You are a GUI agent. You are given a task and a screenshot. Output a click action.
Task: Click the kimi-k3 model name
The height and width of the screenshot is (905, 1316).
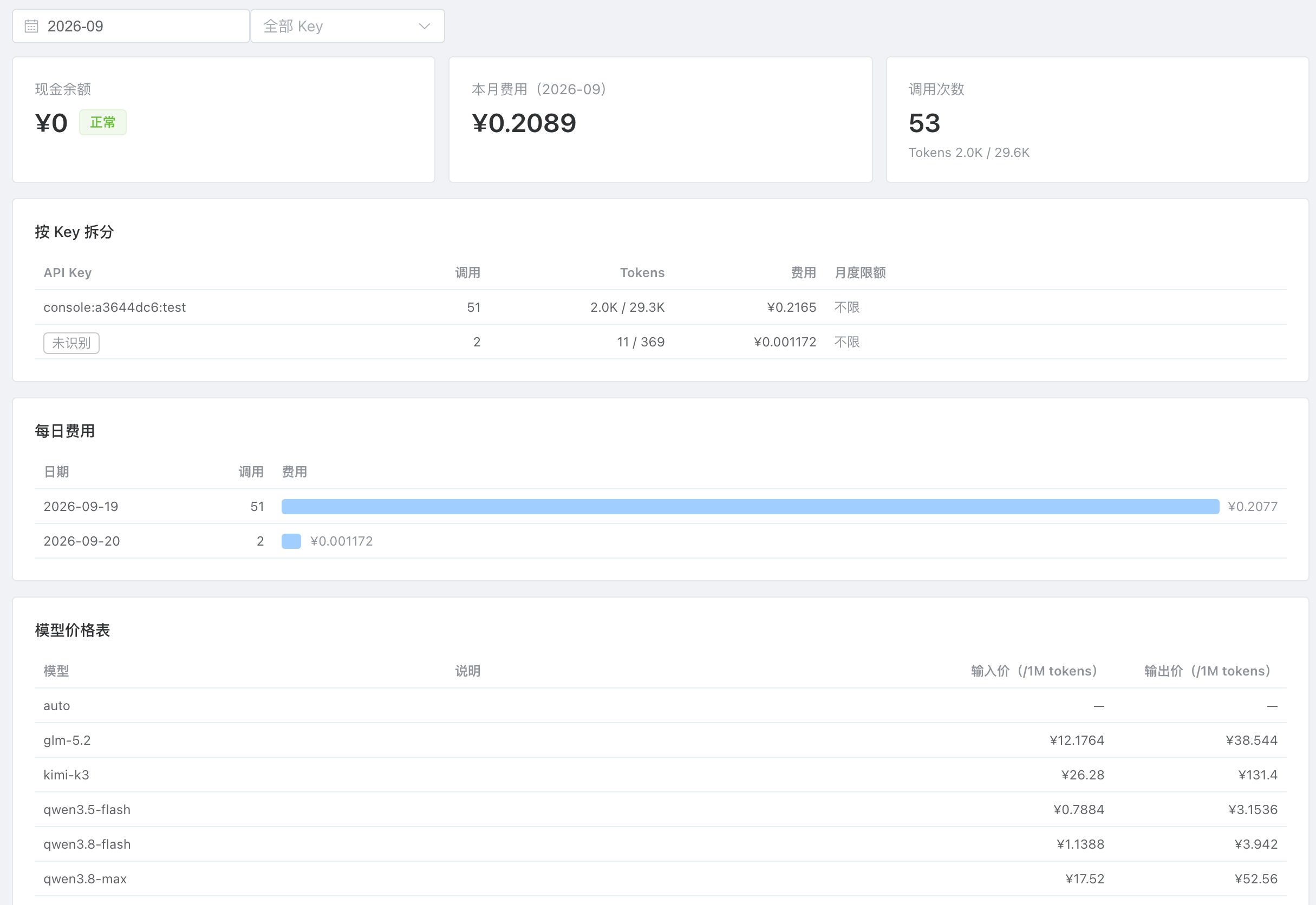(x=67, y=775)
